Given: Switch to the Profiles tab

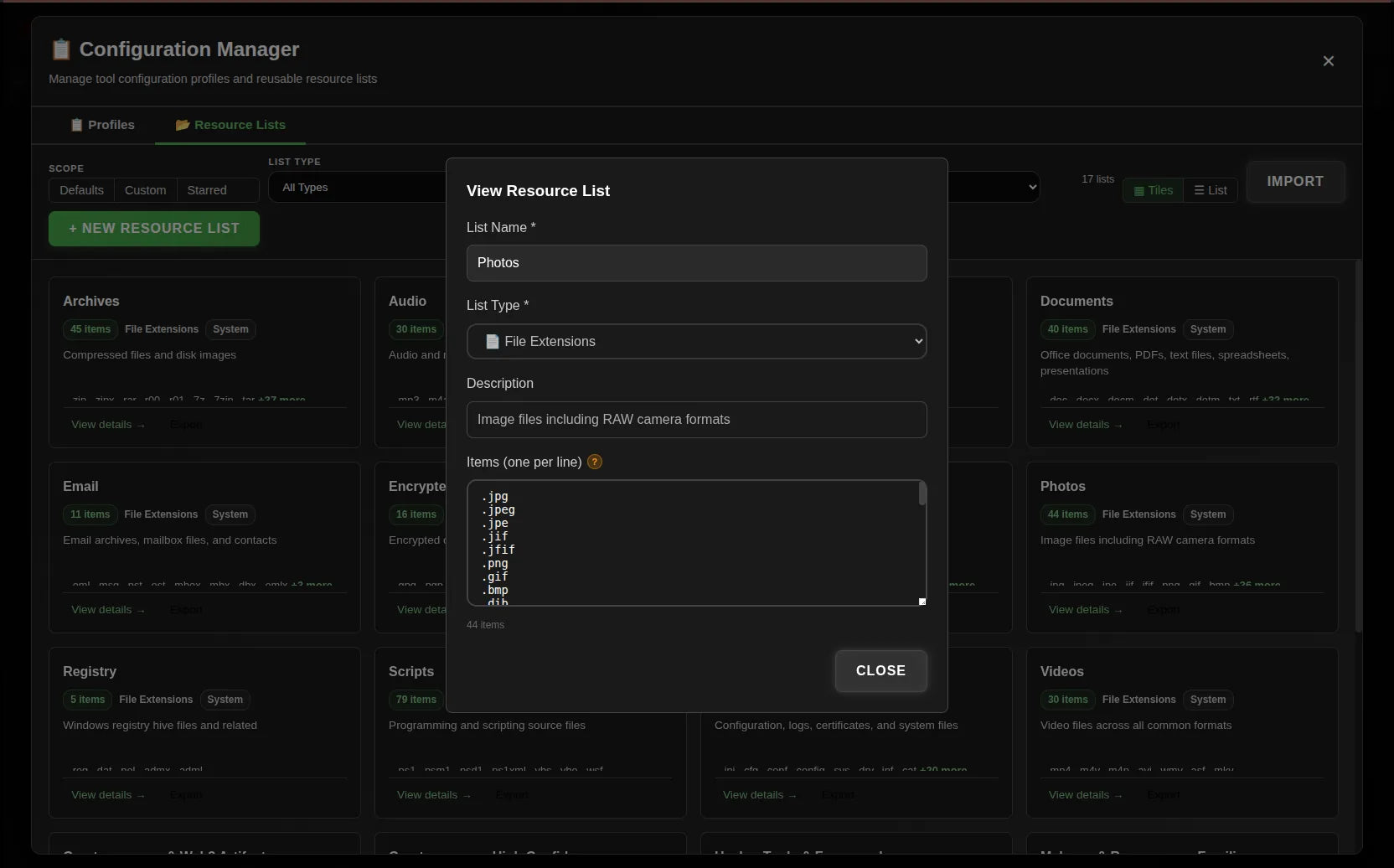Looking at the screenshot, I should (x=102, y=125).
